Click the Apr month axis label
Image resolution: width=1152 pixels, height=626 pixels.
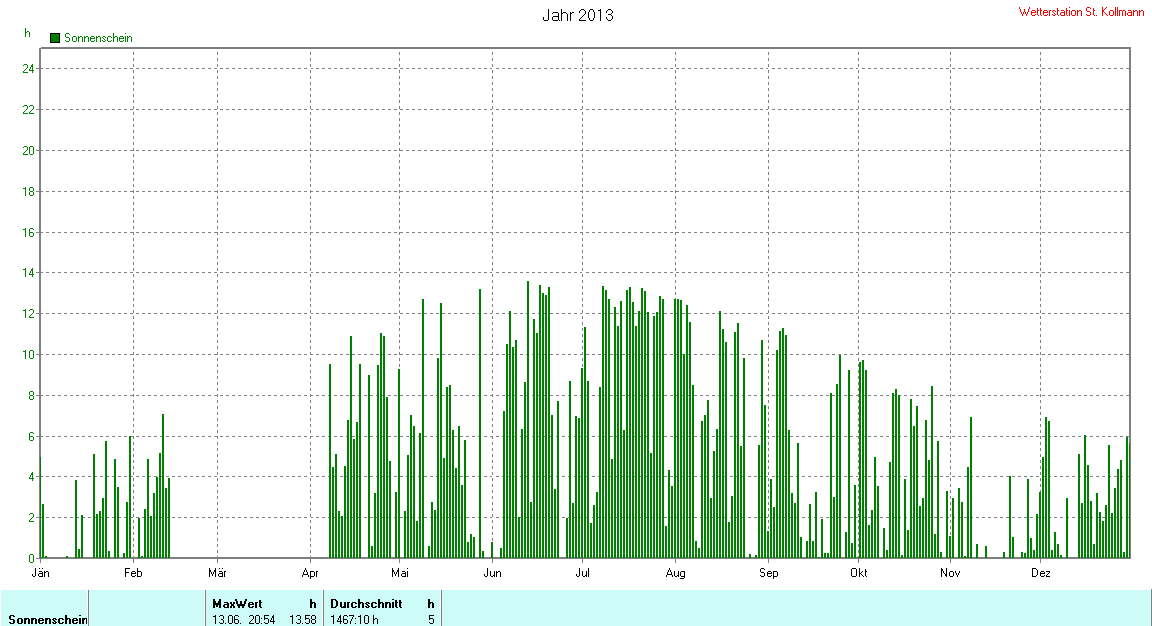point(310,572)
